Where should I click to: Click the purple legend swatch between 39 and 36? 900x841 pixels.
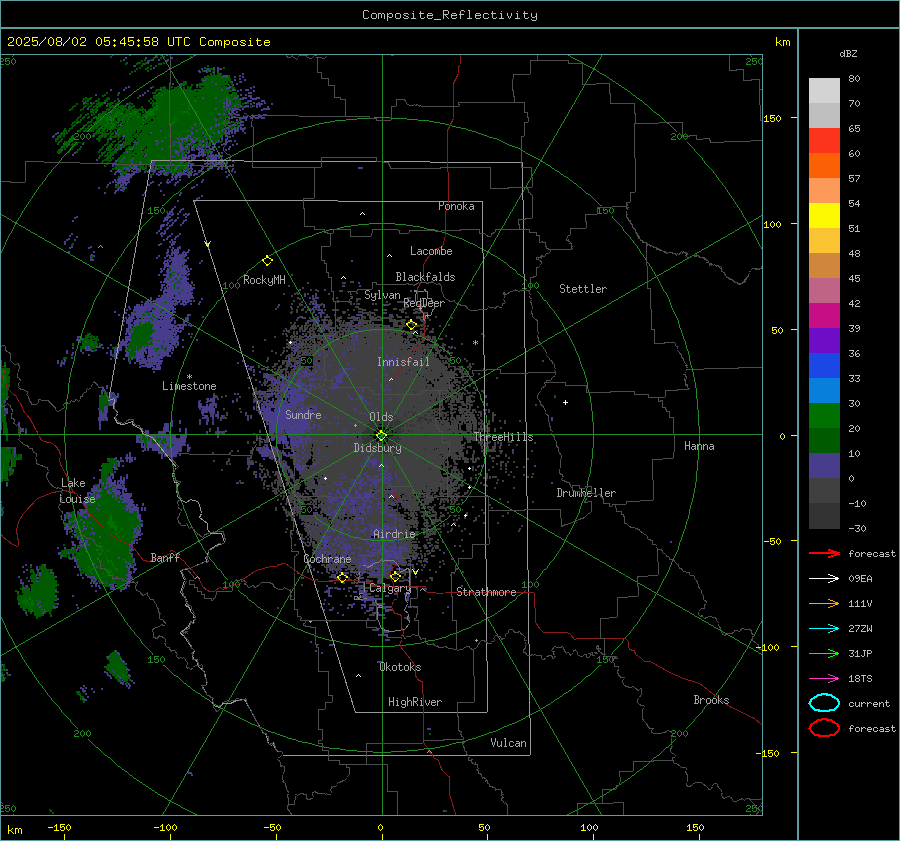pos(824,340)
